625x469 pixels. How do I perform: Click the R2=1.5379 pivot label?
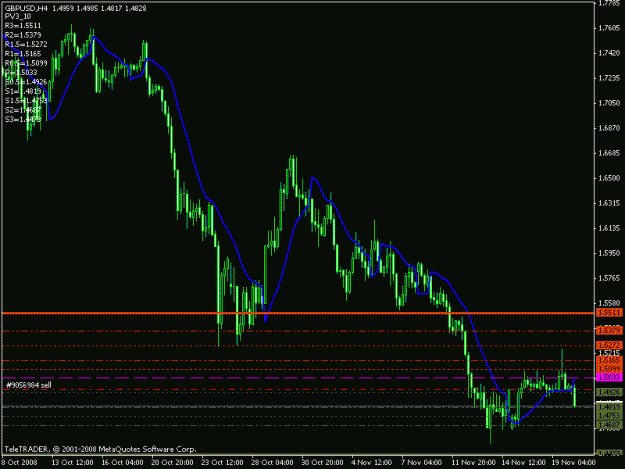coord(23,35)
